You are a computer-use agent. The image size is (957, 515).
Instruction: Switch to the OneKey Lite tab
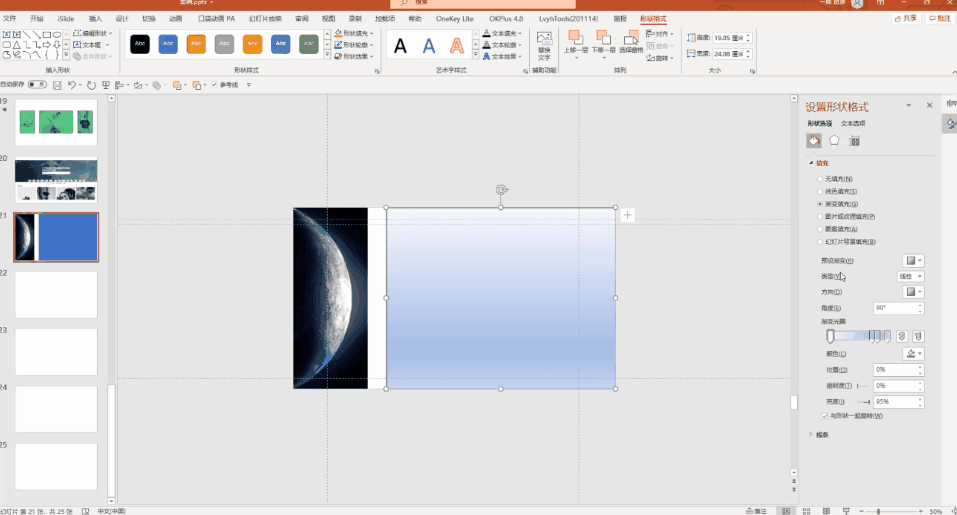point(455,18)
